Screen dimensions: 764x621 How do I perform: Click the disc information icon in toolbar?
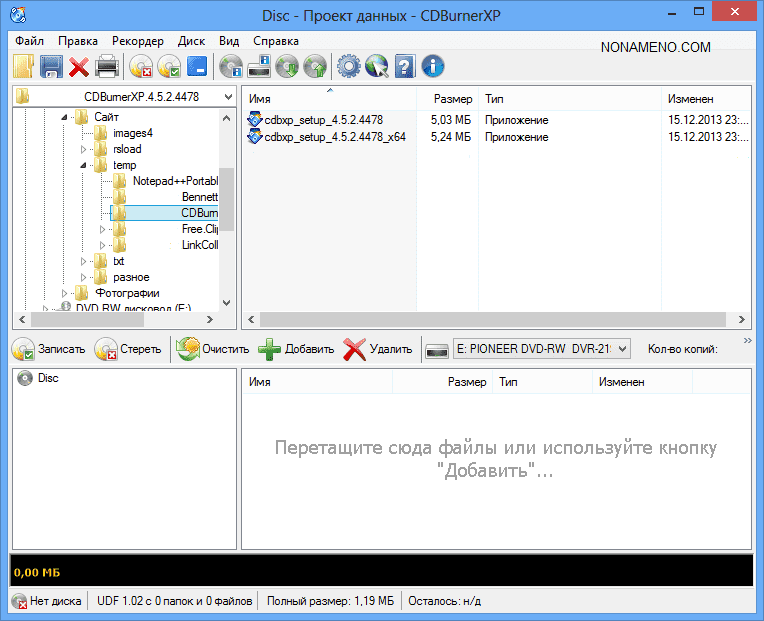[231, 67]
